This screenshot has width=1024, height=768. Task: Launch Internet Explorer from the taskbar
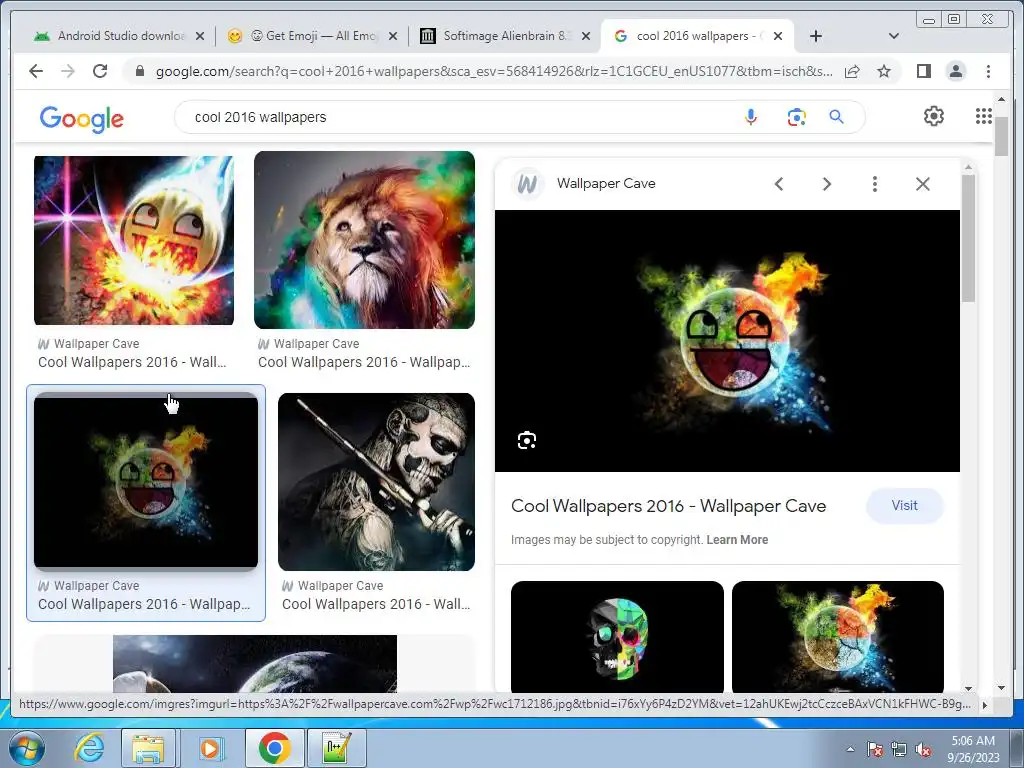coord(89,748)
